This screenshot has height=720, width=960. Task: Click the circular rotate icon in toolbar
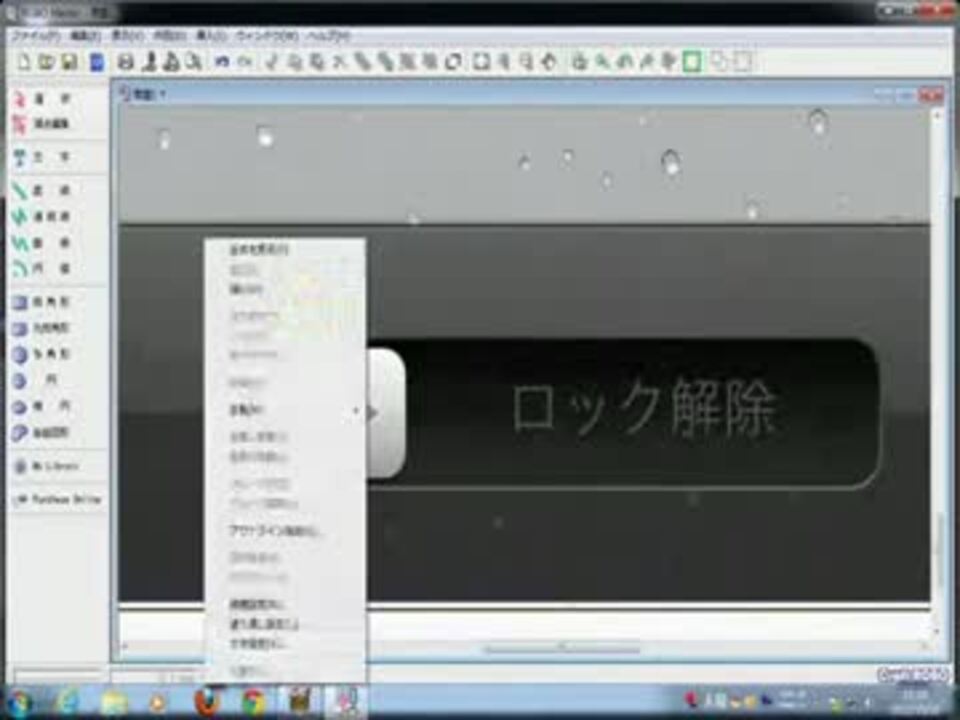(x=453, y=62)
